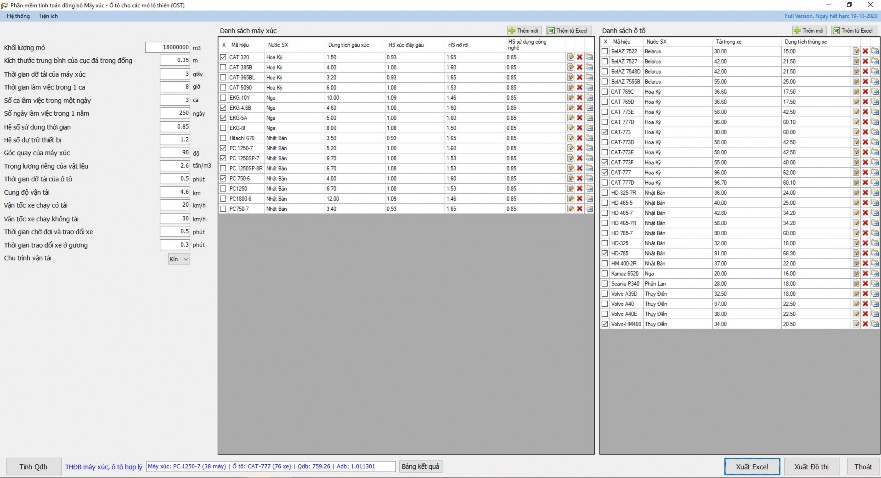
Task: Tick the checkbox for BelAZ 7527 truck
Action: click(604, 61)
